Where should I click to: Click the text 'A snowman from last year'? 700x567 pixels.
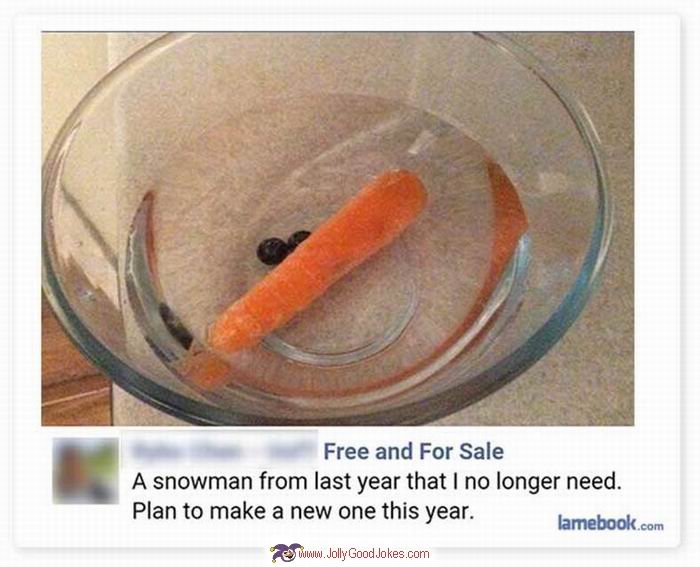tap(267, 482)
